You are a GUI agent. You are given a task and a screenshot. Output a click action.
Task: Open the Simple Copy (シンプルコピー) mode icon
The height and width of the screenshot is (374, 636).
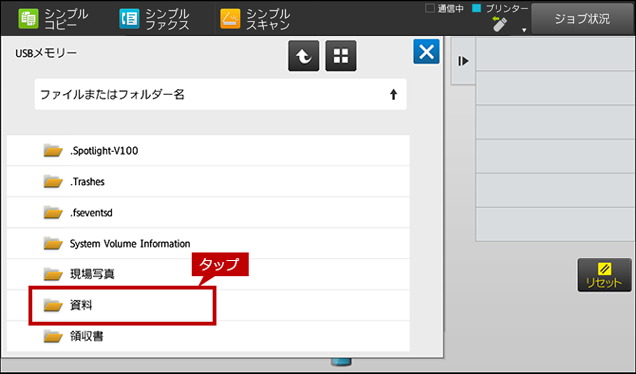(x=28, y=19)
